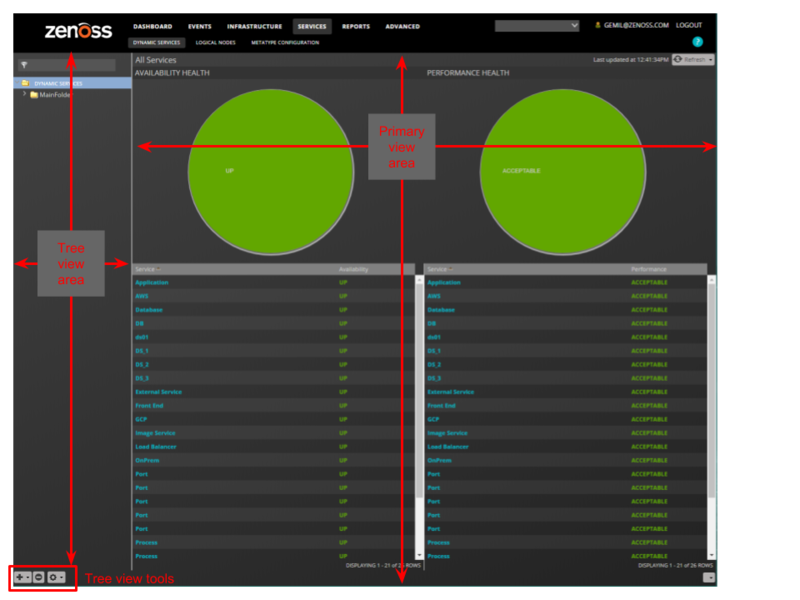Select MainFolder in the tree
Viewport: 800px width, 600px height.
pyautogui.click(x=55, y=95)
